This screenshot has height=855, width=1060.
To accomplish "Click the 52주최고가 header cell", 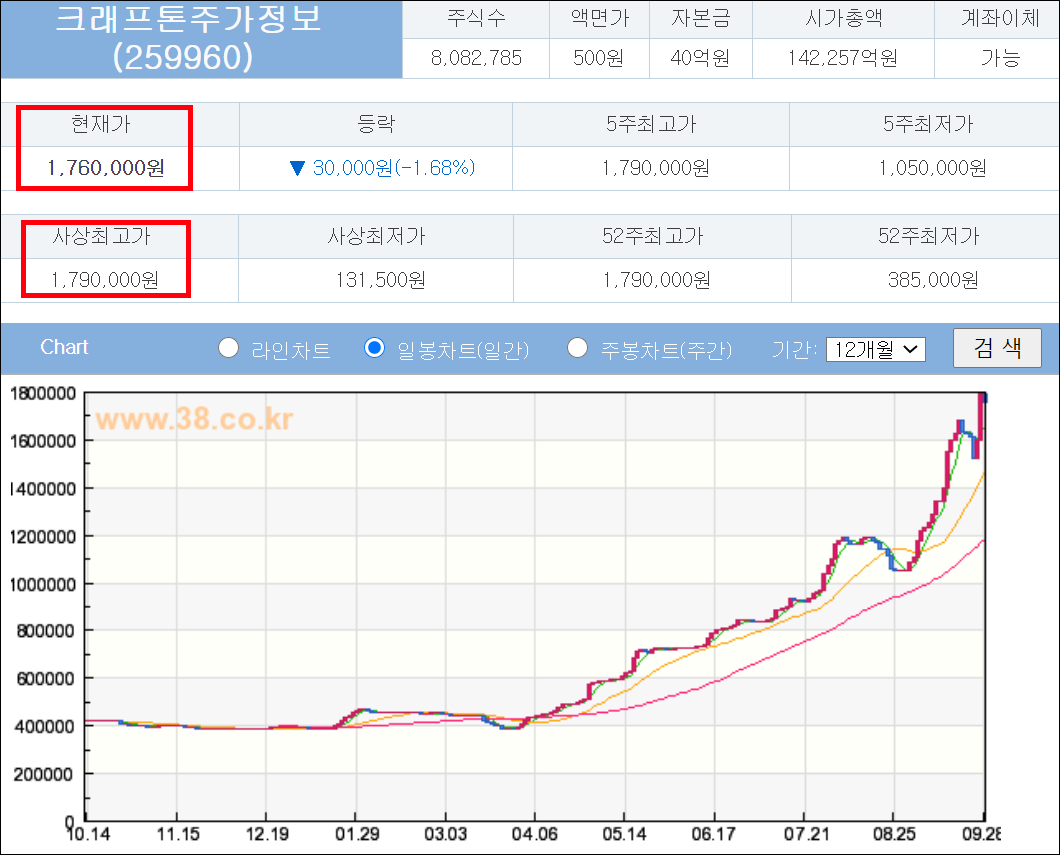I will (652, 236).
